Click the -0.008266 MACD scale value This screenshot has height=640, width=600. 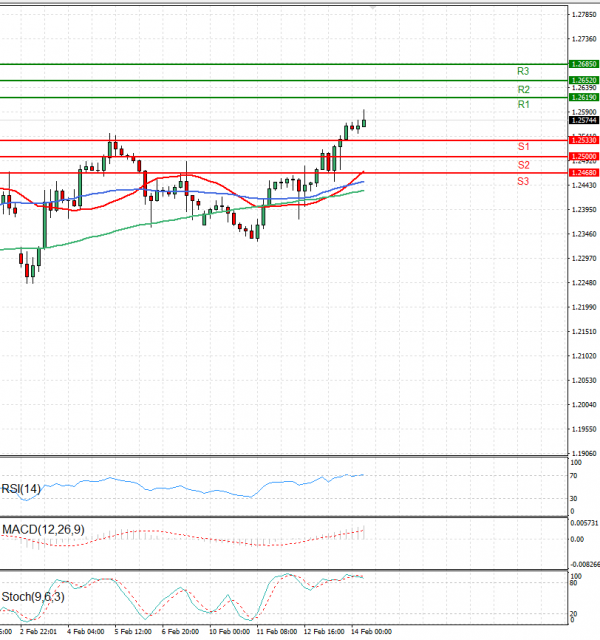[x=585, y=564]
